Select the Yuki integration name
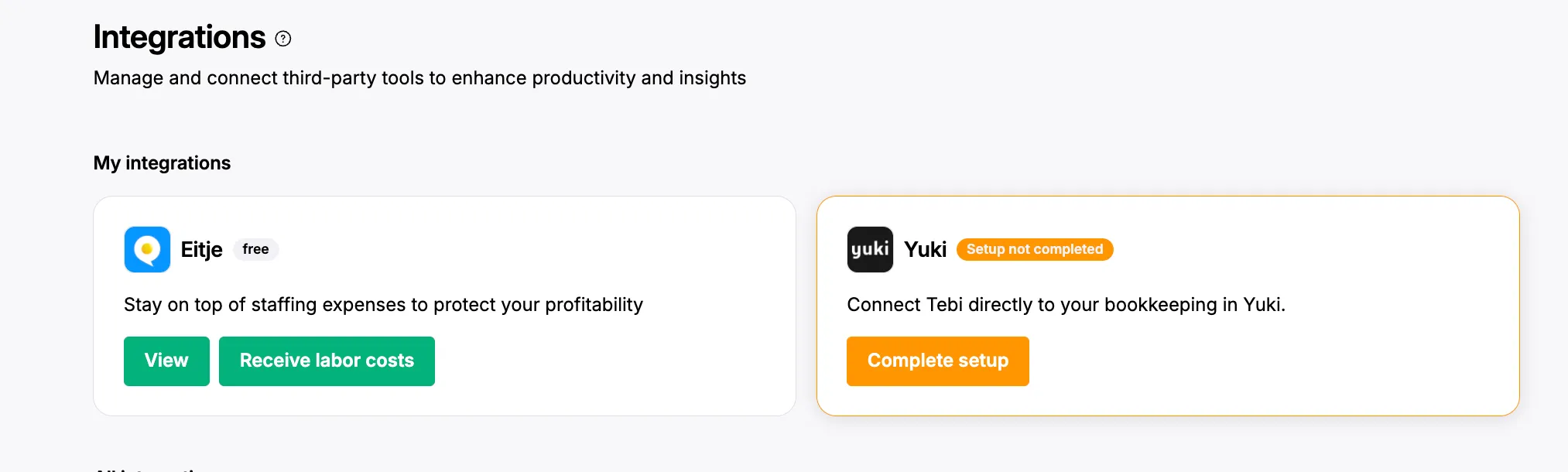The width and height of the screenshot is (1568, 472). point(925,249)
